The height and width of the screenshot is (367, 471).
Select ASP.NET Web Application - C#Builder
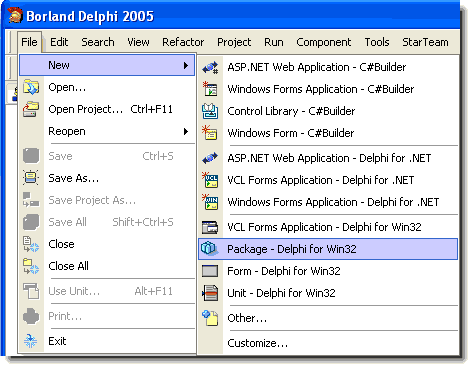pyautogui.click(x=328, y=67)
